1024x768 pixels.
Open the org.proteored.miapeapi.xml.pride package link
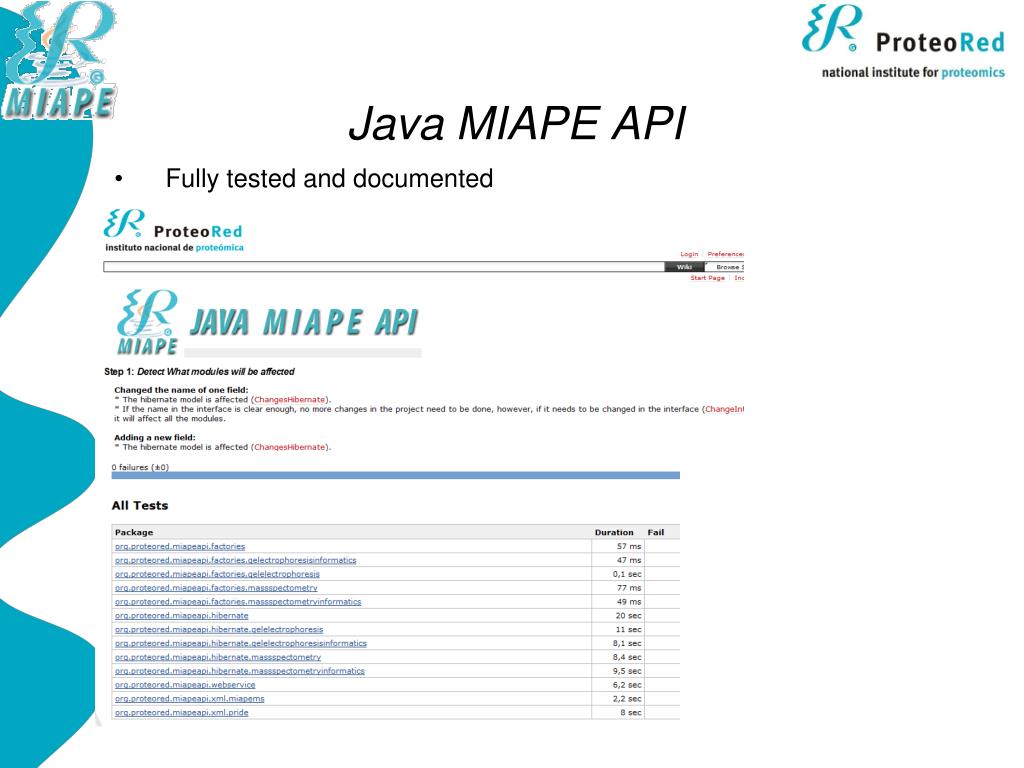182,712
